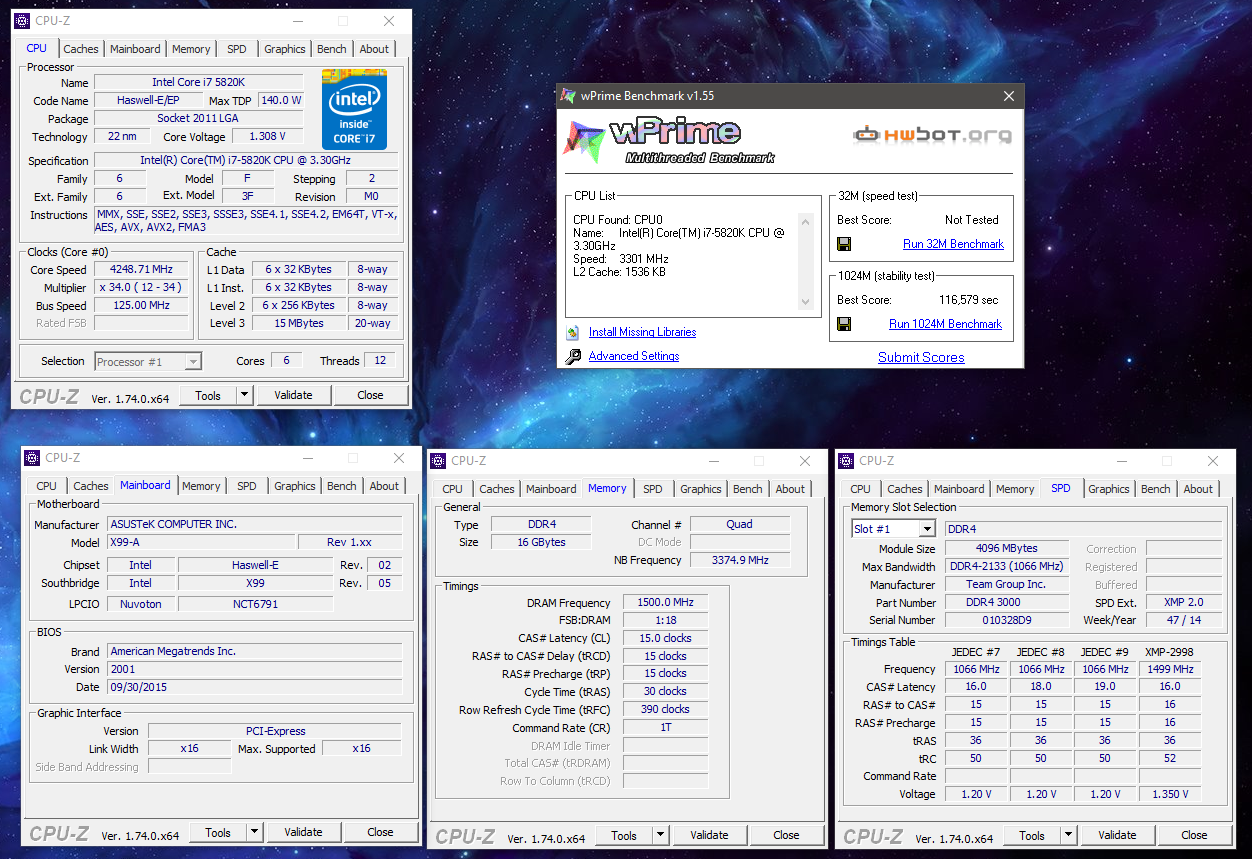This screenshot has width=1252, height=859.
Task: Click scroll-up arrow in wPrime CPU List
Action: (805, 221)
